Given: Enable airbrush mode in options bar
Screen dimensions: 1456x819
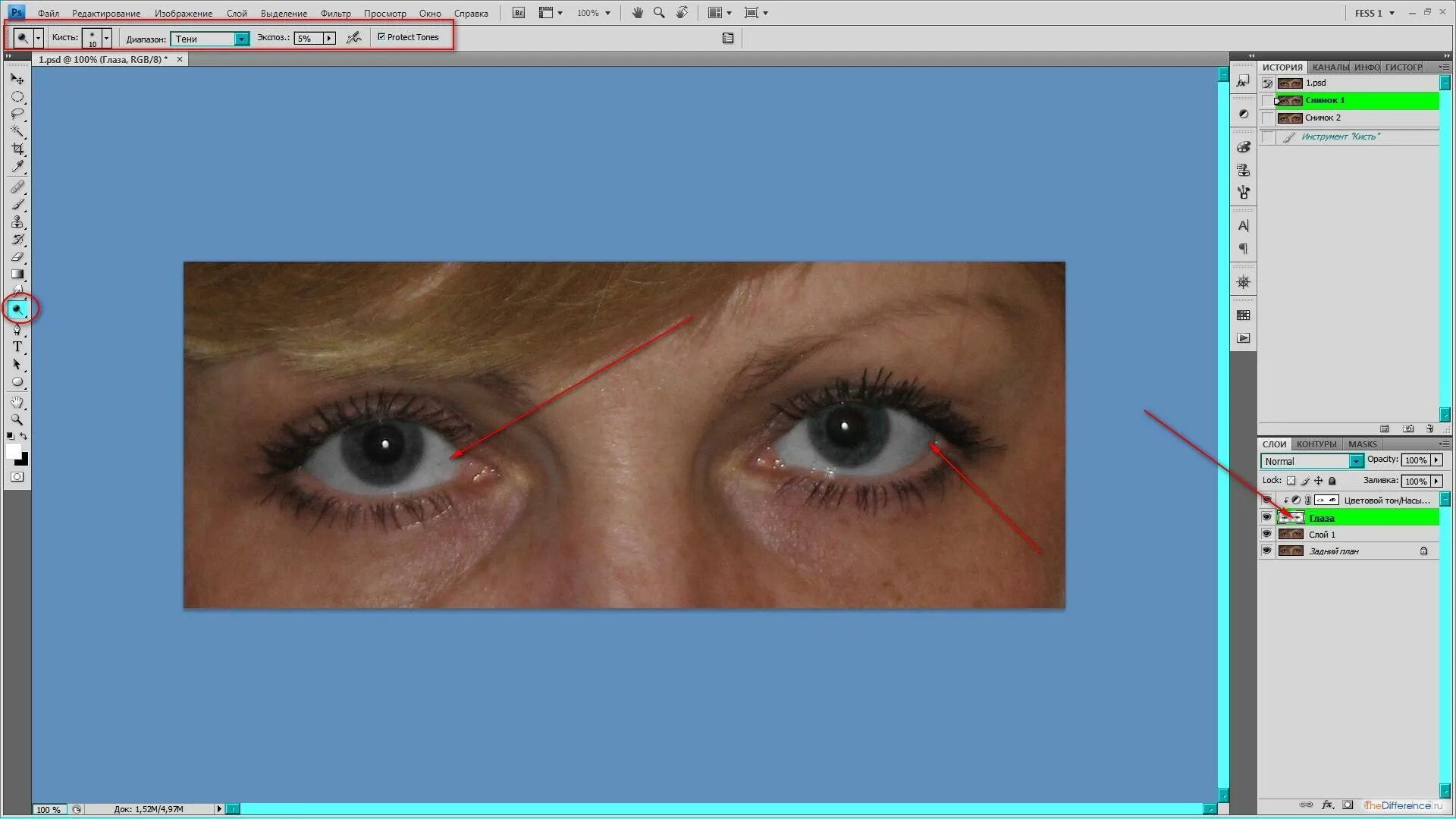Looking at the screenshot, I should pos(353,38).
